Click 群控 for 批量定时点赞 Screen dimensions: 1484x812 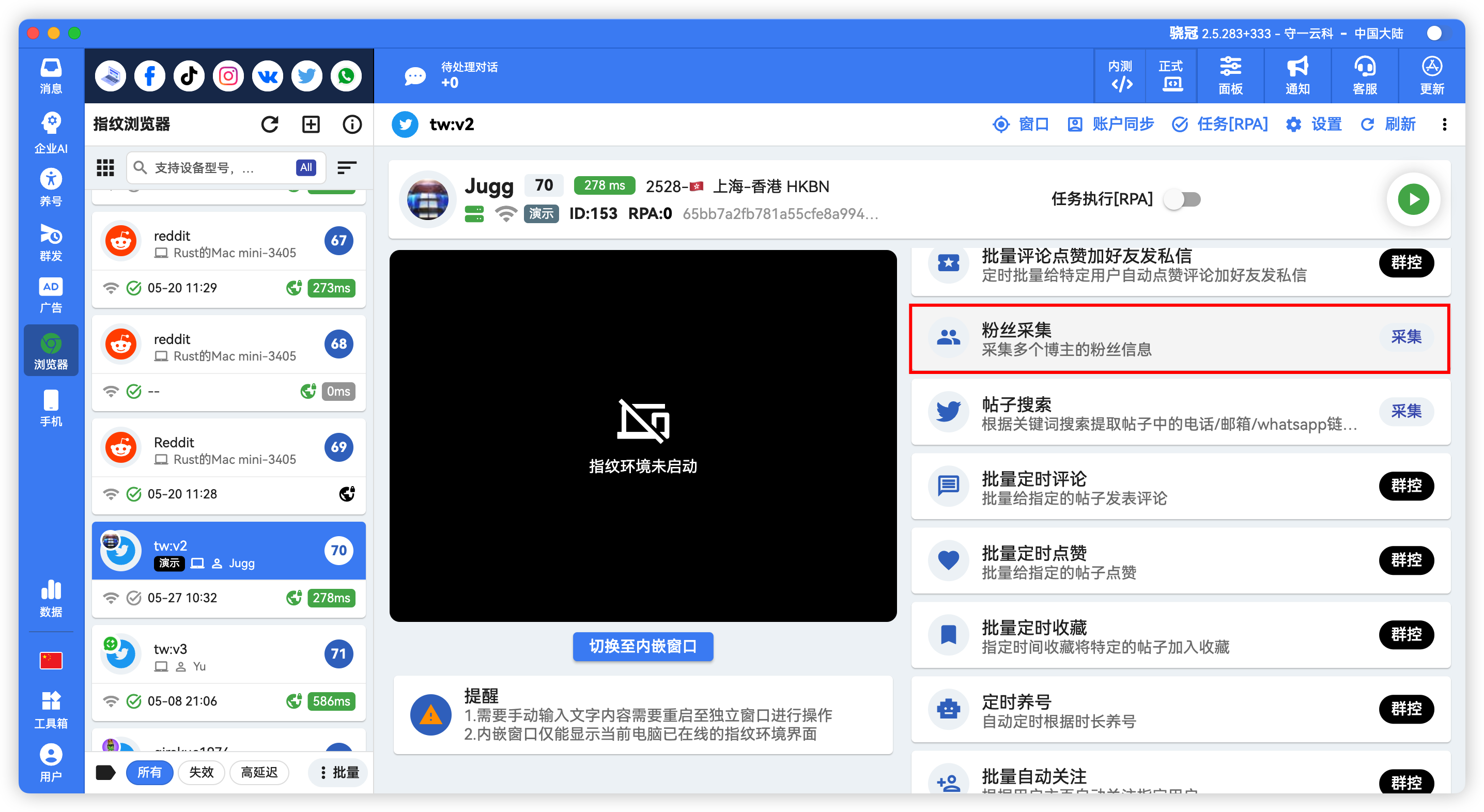pos(1406,560)
